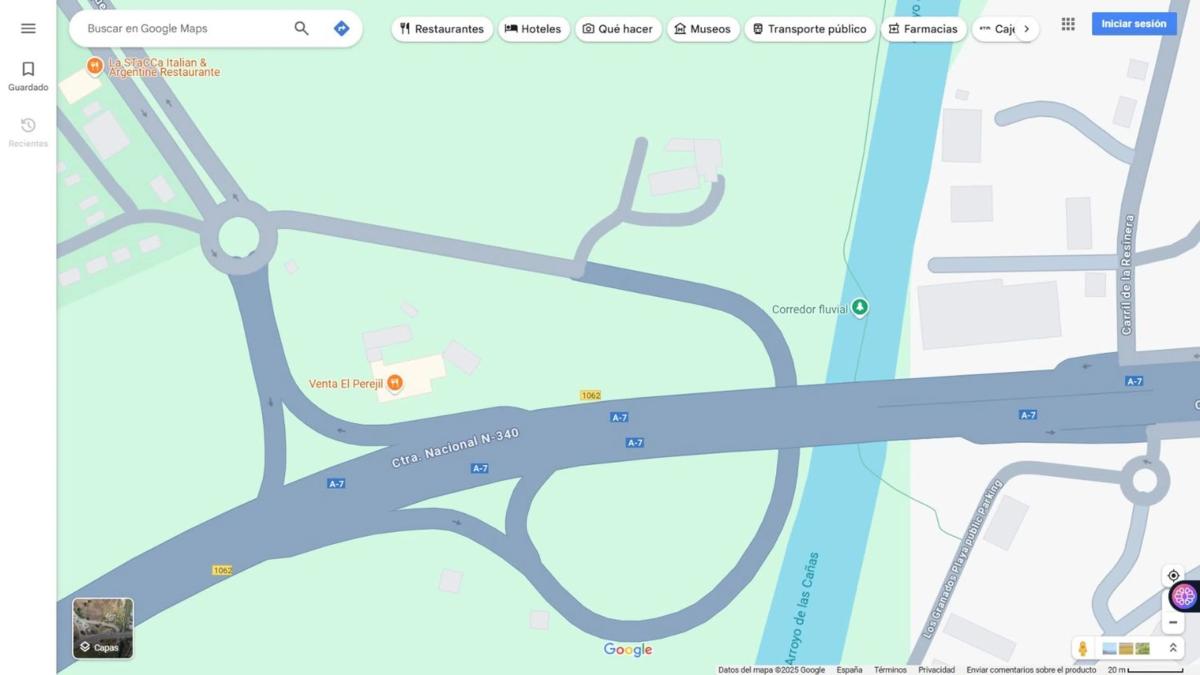1200x675 pixels.
Task: Open the Privacidad link
Action: coord(936,670)
